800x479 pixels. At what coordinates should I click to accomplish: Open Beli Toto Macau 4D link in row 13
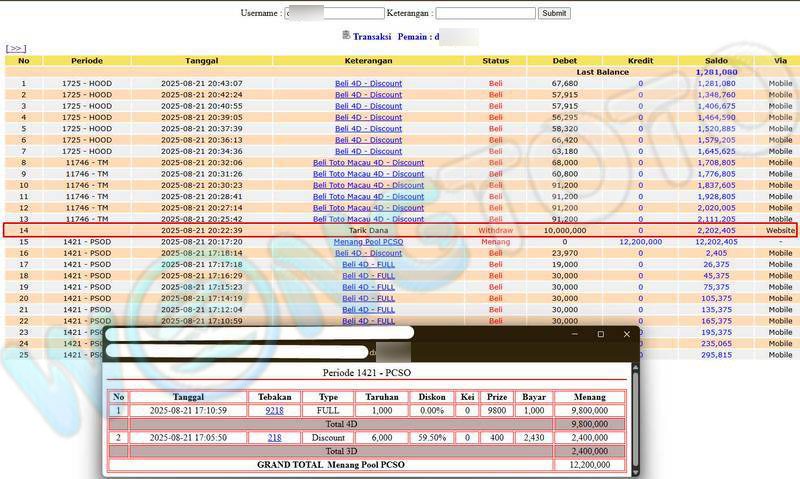[368, 219]
